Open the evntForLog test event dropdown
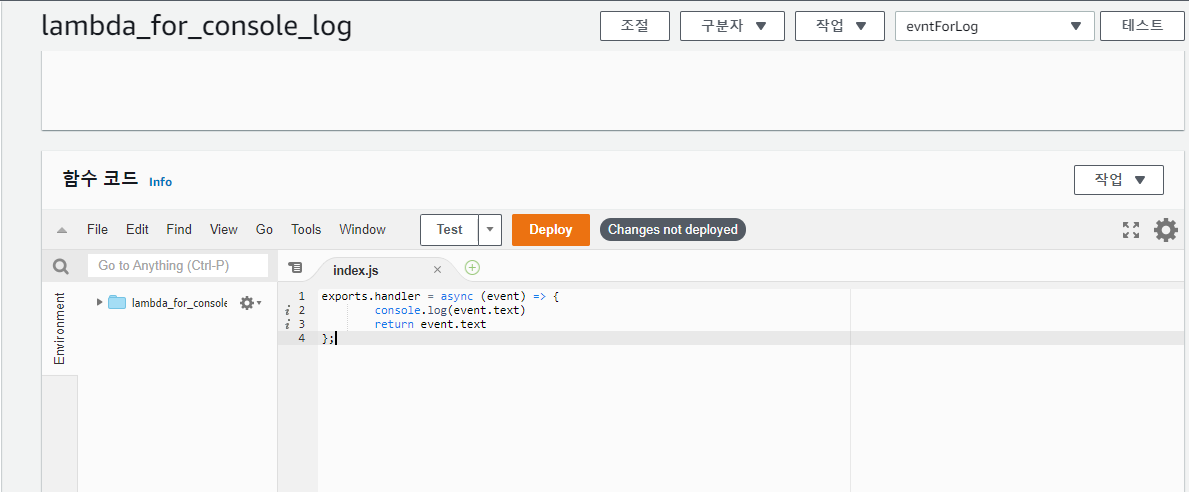The height and width of the screenshot is (492, 1189). point(994,26)
